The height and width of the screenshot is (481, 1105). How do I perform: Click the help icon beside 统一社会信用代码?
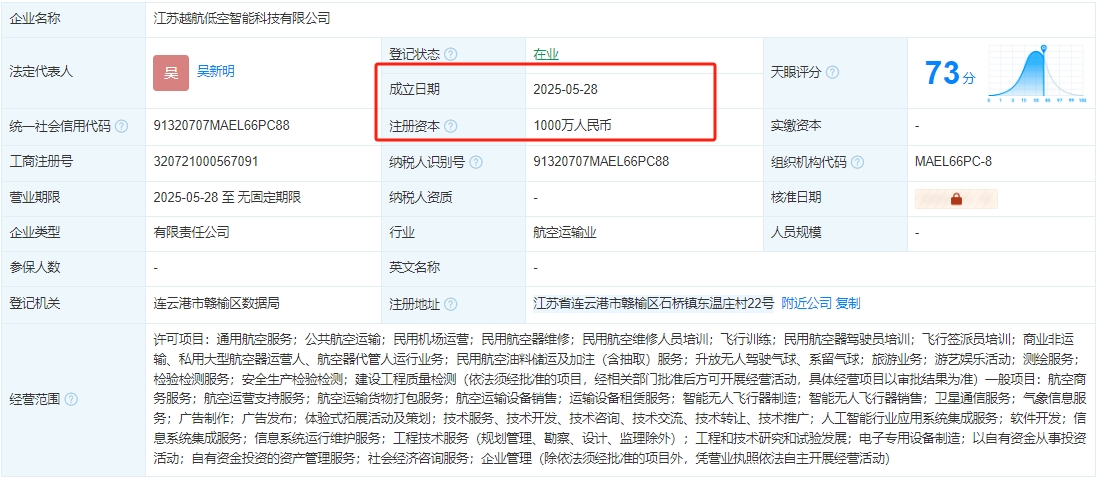(121, 126)
